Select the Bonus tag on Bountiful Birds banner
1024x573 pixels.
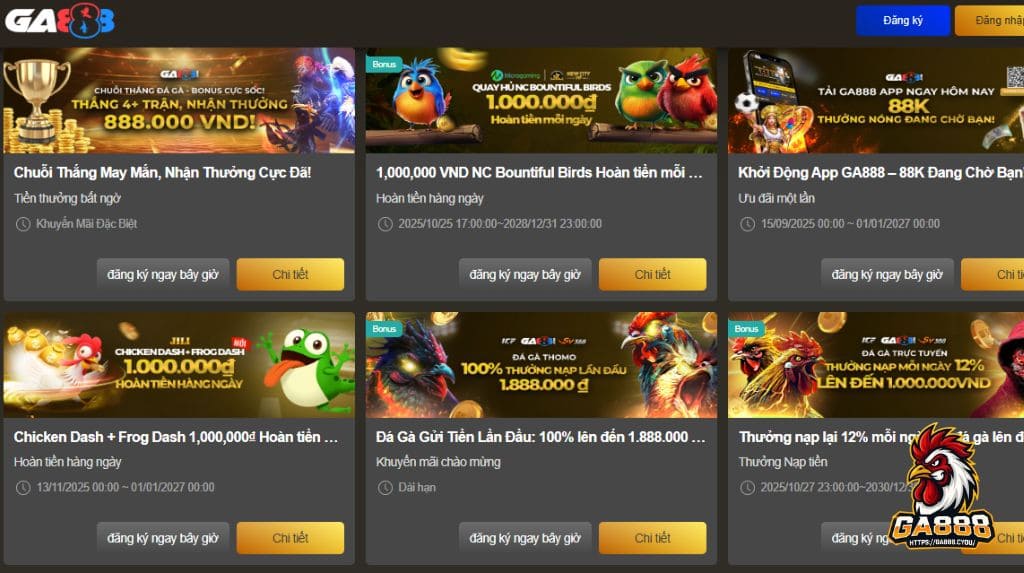coord(384,64)
